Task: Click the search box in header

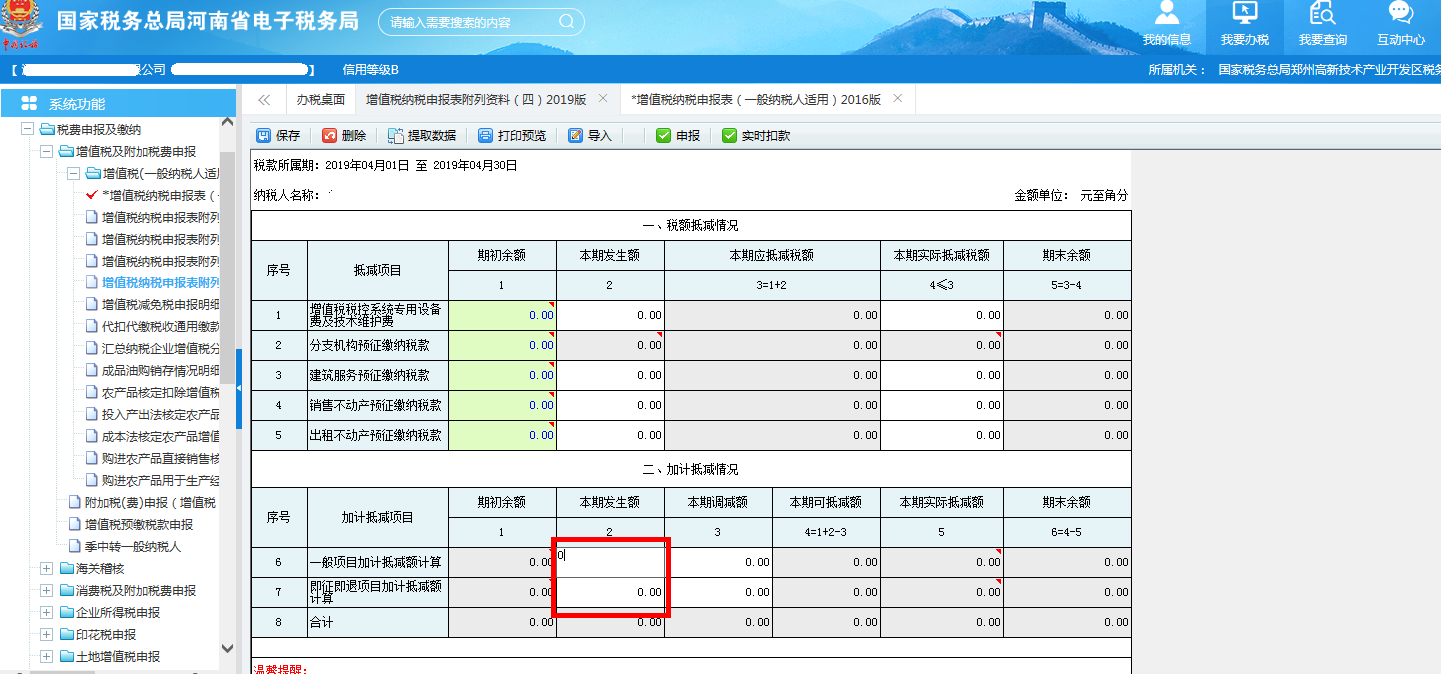Action: [x=474, y=22]
